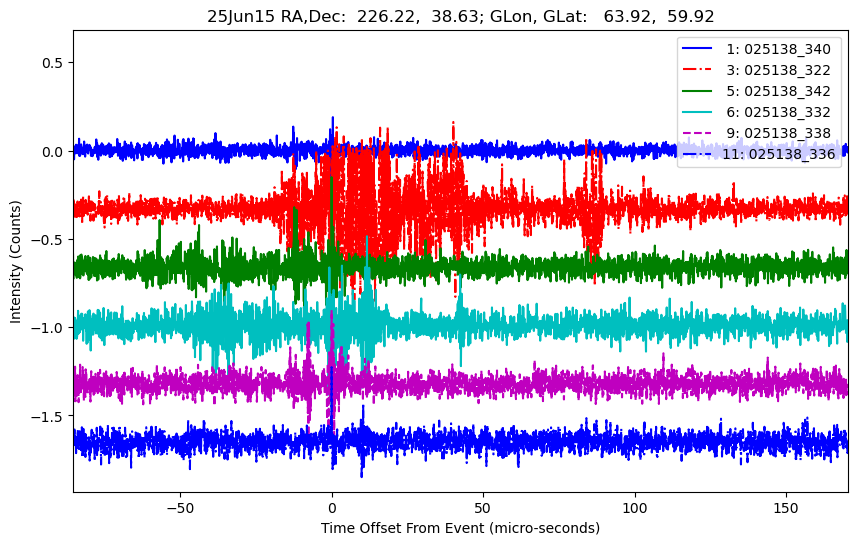Click x-axis tick label 50
The height and width of the screenshot is (545, 858).
tap(483, 508)
